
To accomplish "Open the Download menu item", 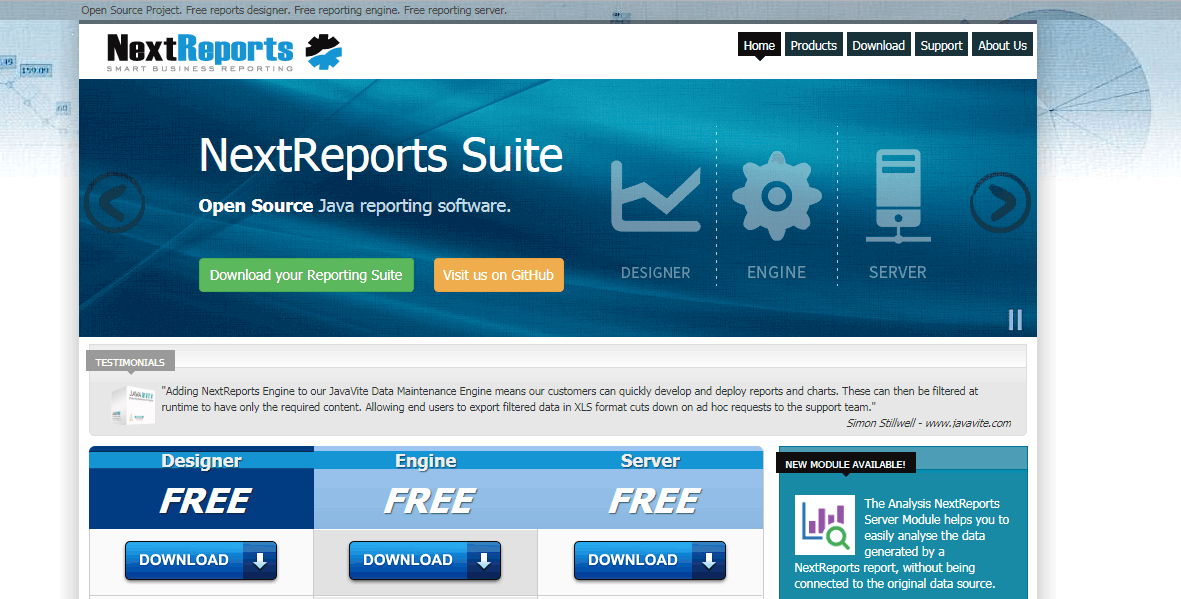I will point(878,45).
